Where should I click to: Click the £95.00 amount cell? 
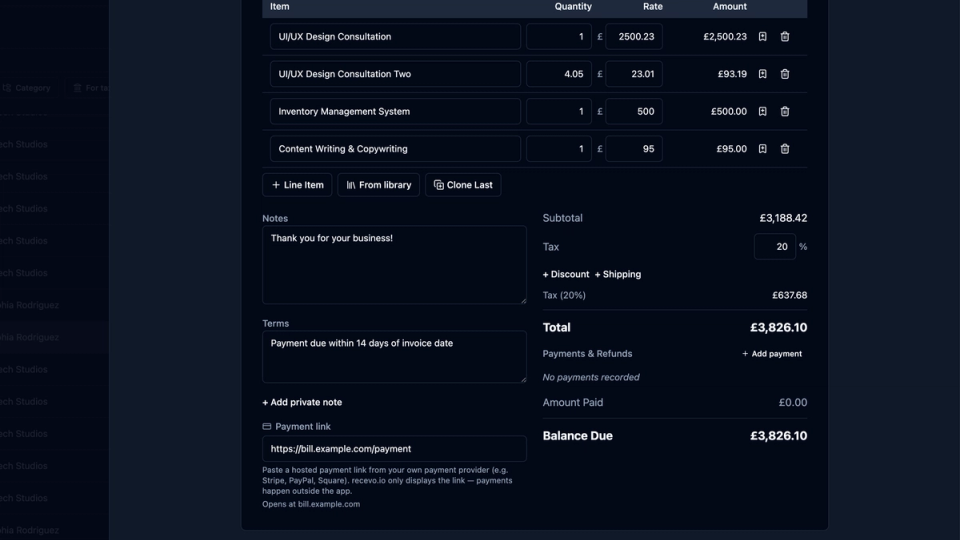732,149
